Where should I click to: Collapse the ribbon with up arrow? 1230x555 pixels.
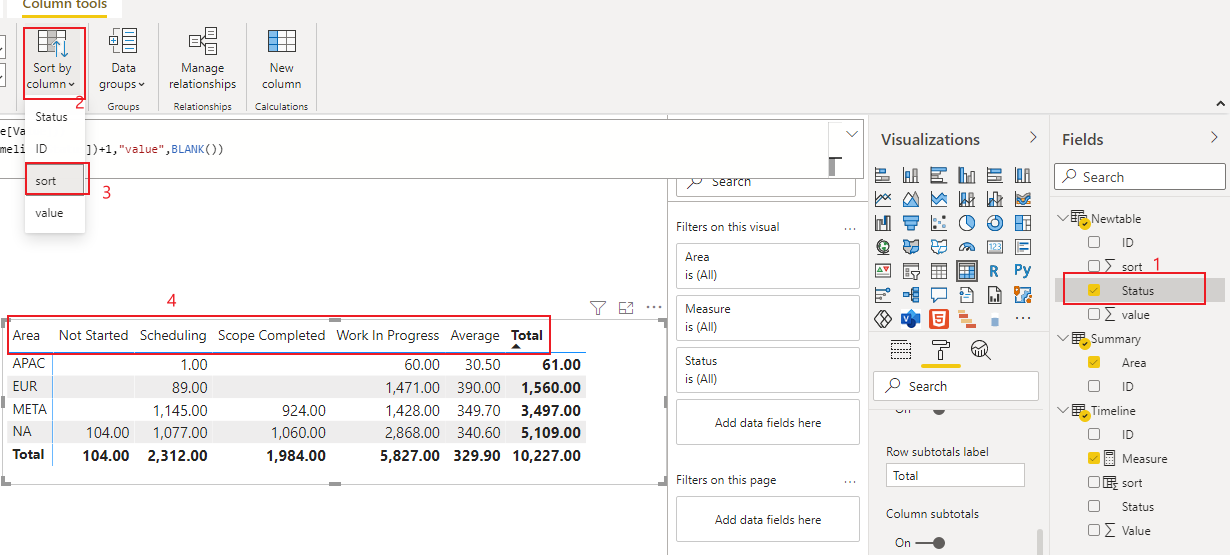(x=1220, y=104)
